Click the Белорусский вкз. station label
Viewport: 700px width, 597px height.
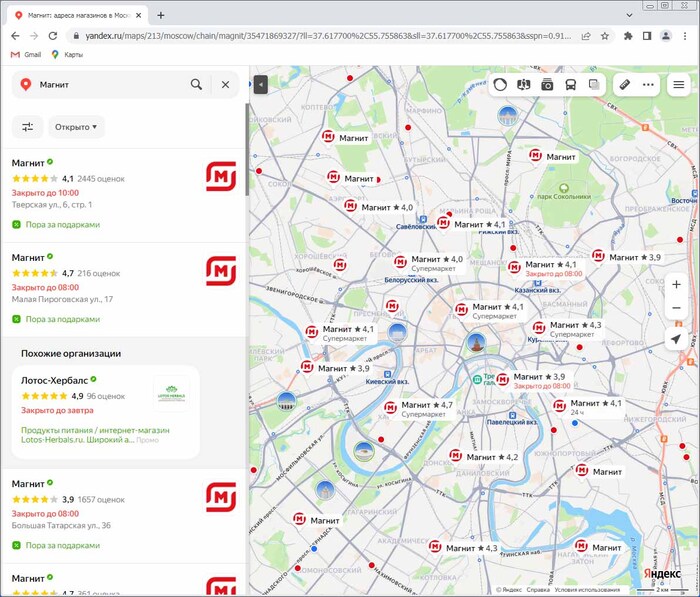[411, 280]
